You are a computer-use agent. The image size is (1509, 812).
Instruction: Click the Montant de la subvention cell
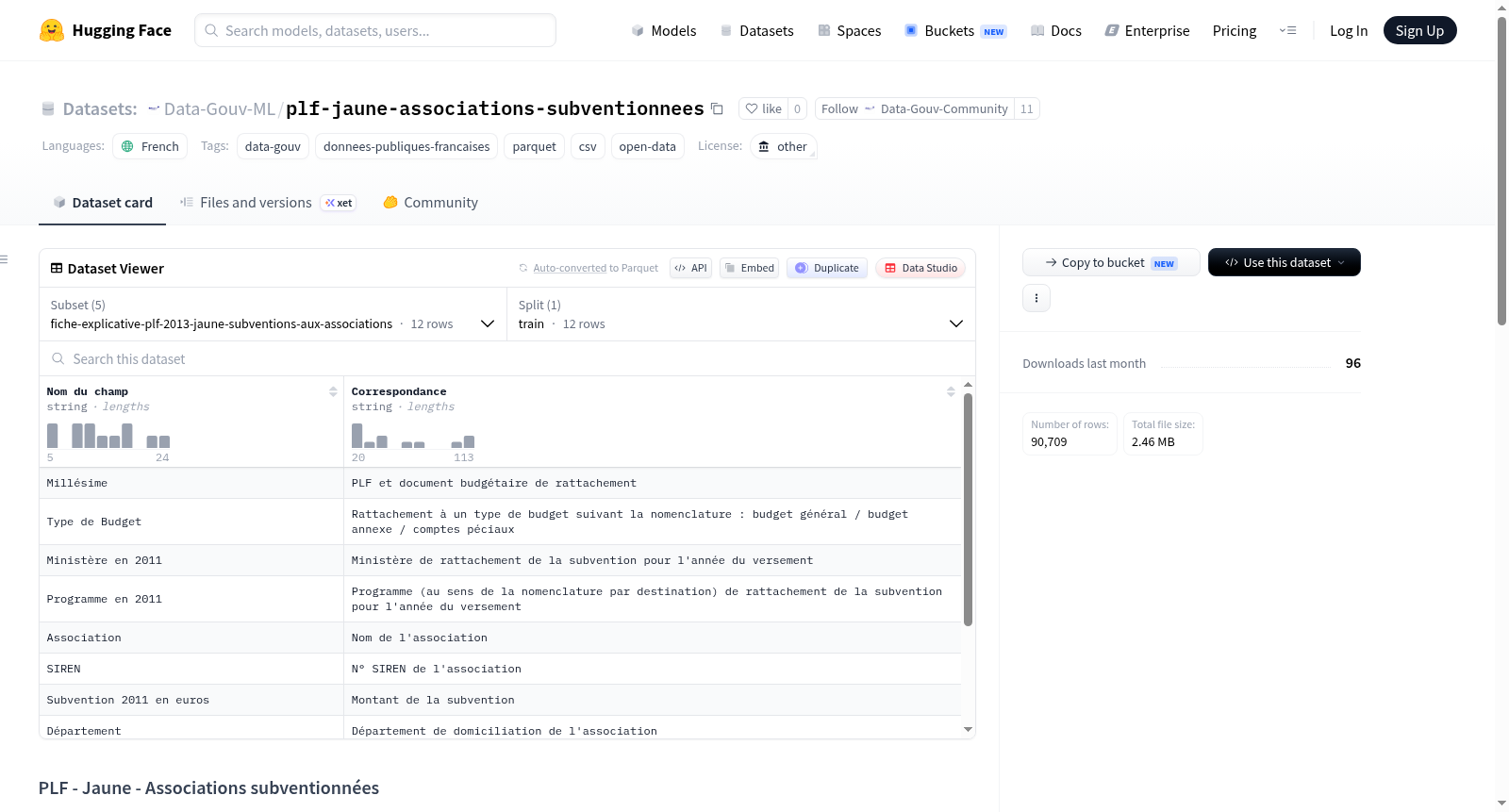tap(653, 700)
